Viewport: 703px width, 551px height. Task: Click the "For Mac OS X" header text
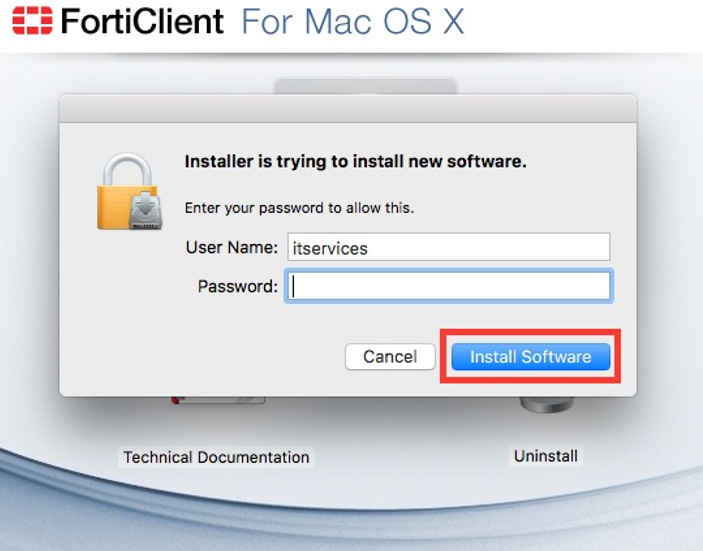point(353,22)
